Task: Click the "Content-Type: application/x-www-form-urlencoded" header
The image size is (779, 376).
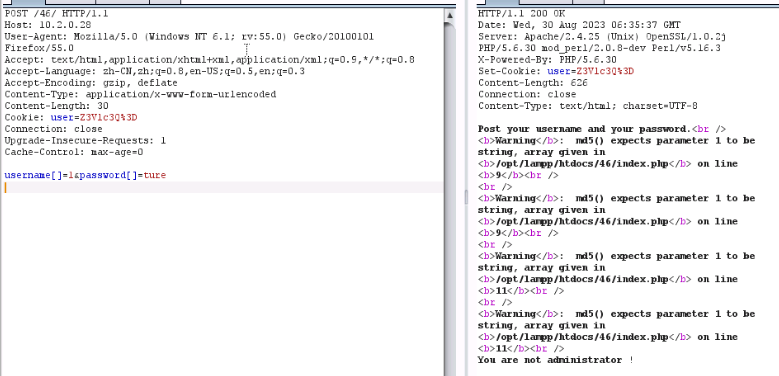Action: point(140,94)
